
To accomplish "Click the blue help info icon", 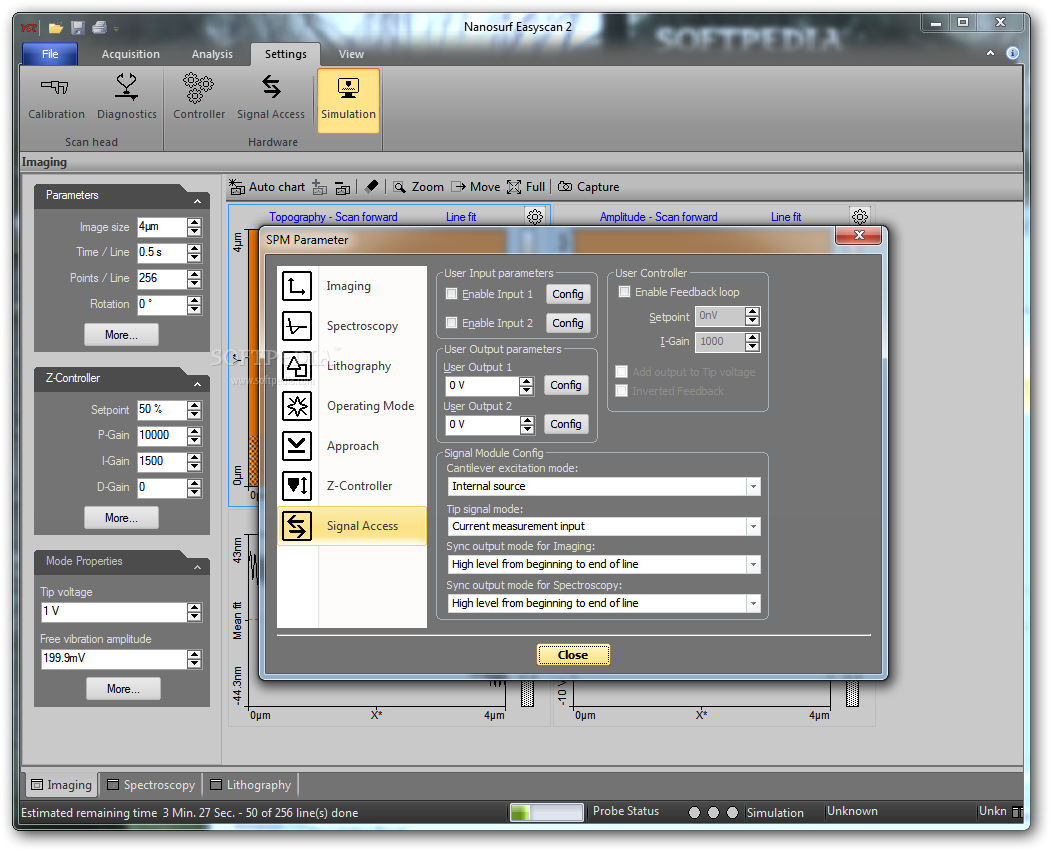I will pos(1013,53).
